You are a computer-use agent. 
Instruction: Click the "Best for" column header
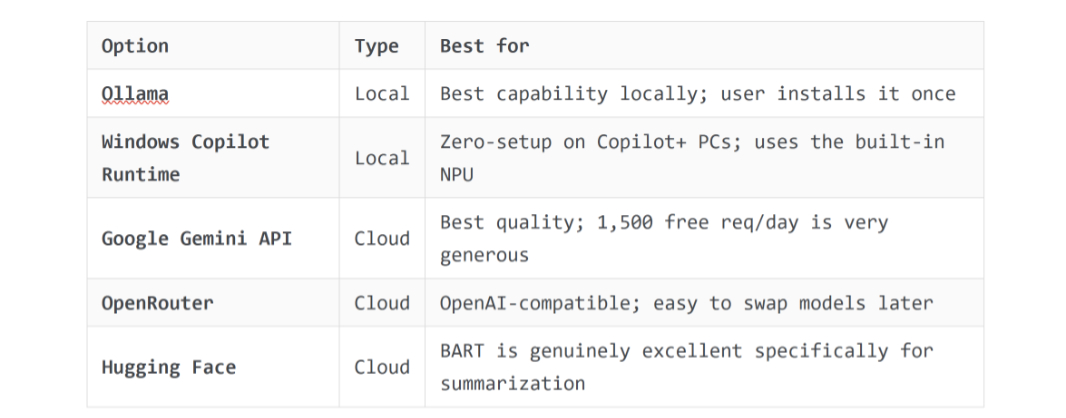point(485,46)
